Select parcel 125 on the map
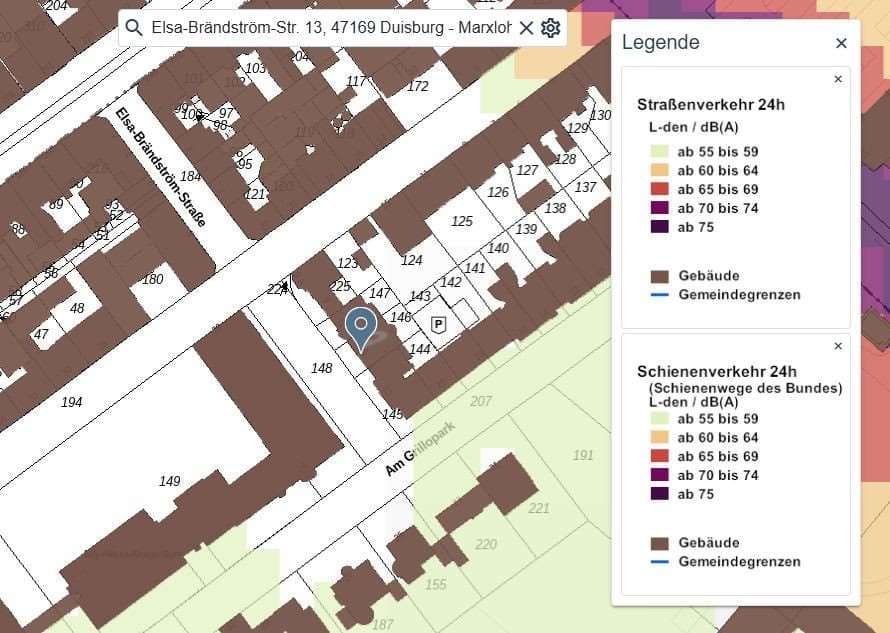Viewport: 890px width, 633px height. click(x=461, y=221)
